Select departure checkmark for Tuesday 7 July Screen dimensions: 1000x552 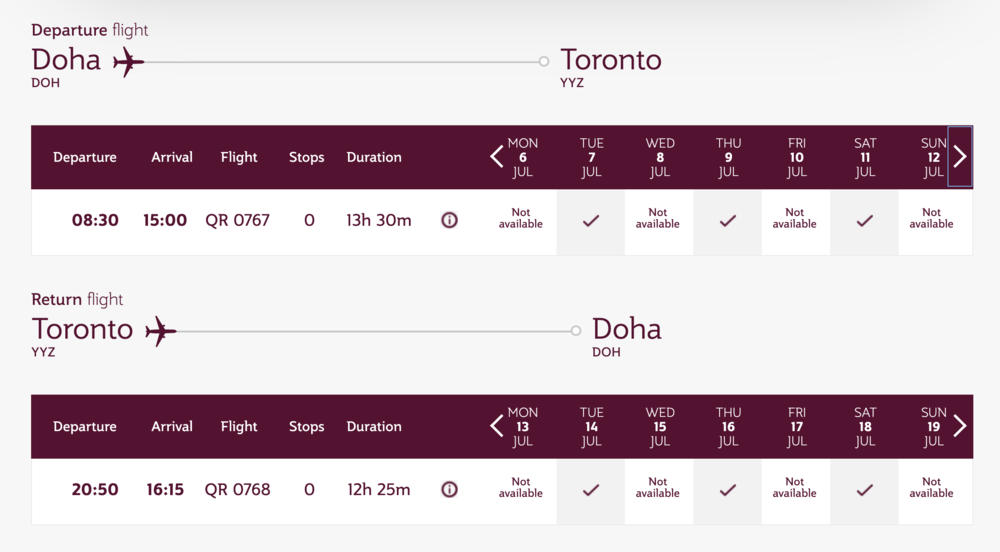tap(591, 221)
